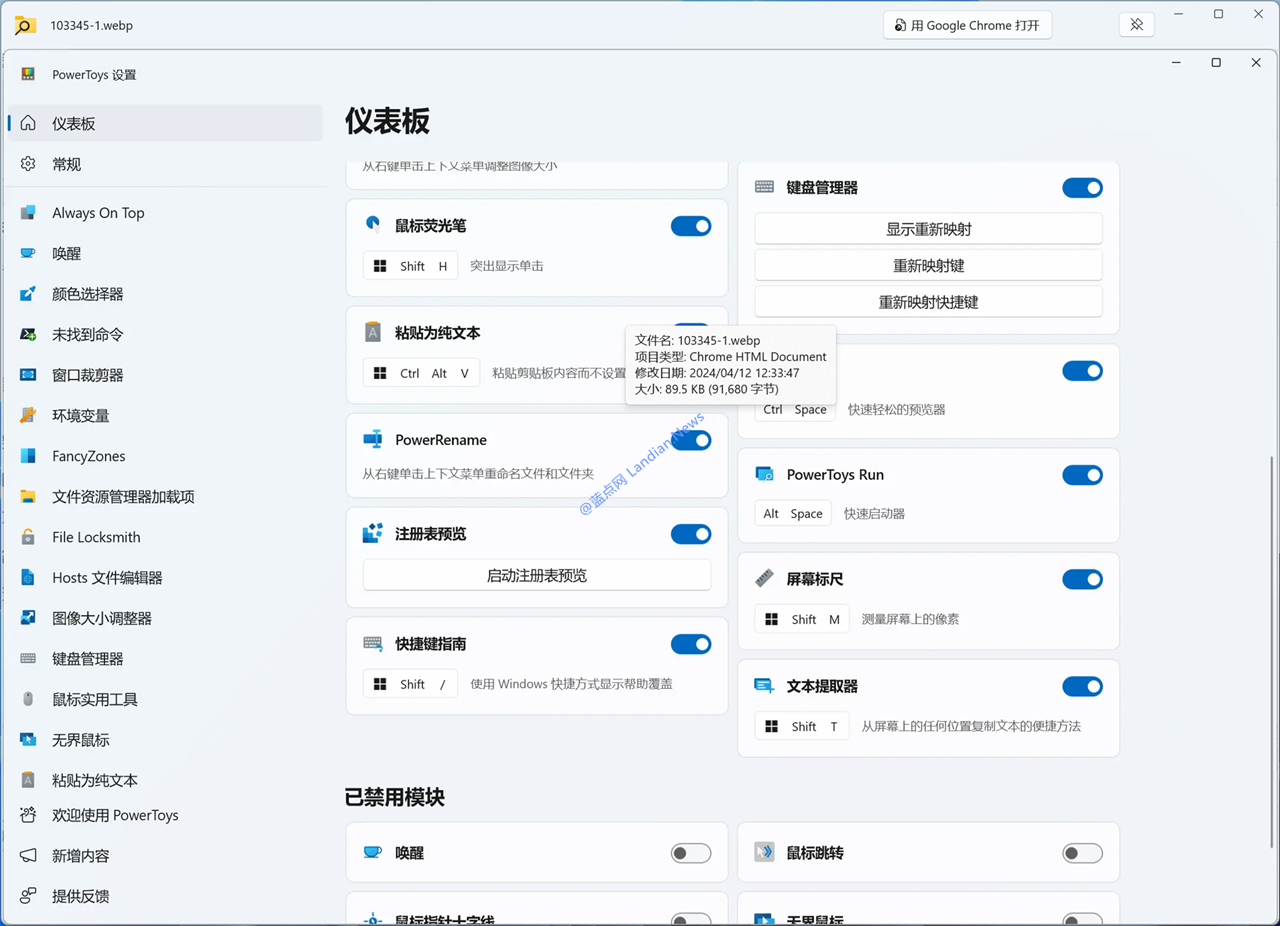Open the 颜色选择器 color picker icon
The height and width of the screenshot is (926, 1280).
(x=28, y=294)
